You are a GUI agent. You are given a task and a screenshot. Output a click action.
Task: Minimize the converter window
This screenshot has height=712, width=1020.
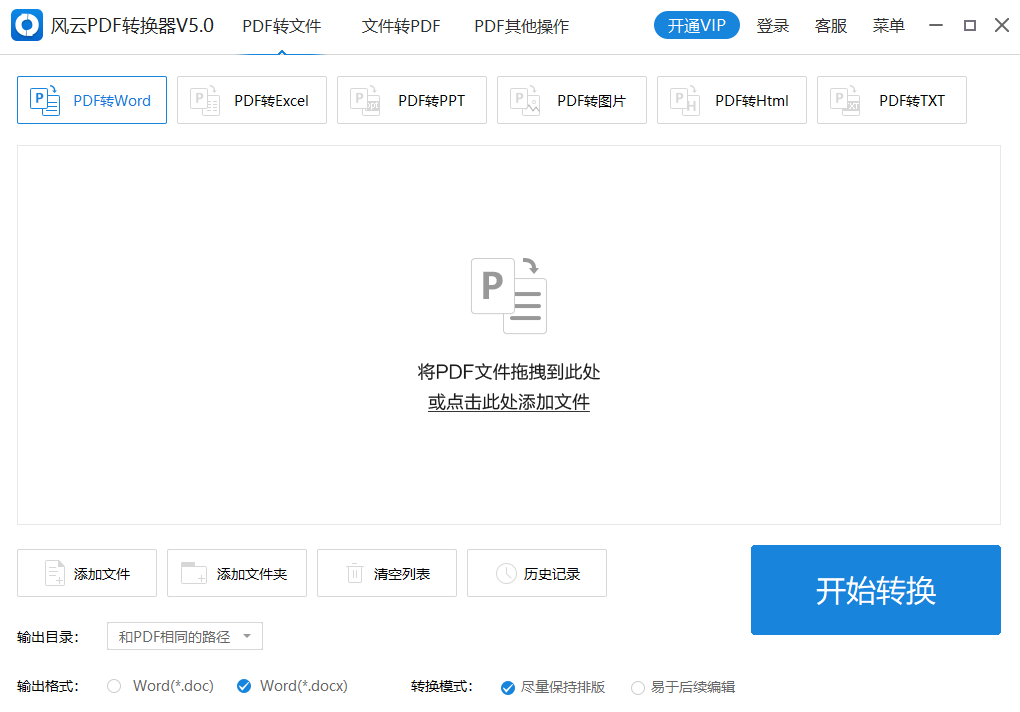pos(936,25)
